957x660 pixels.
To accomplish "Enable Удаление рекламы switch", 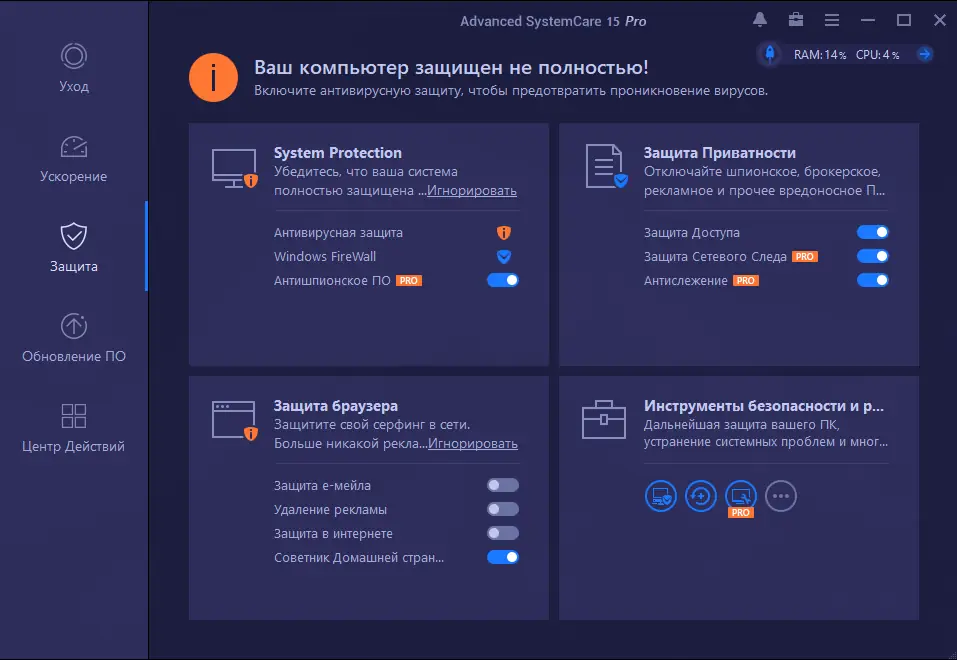I will coord(503,509).
